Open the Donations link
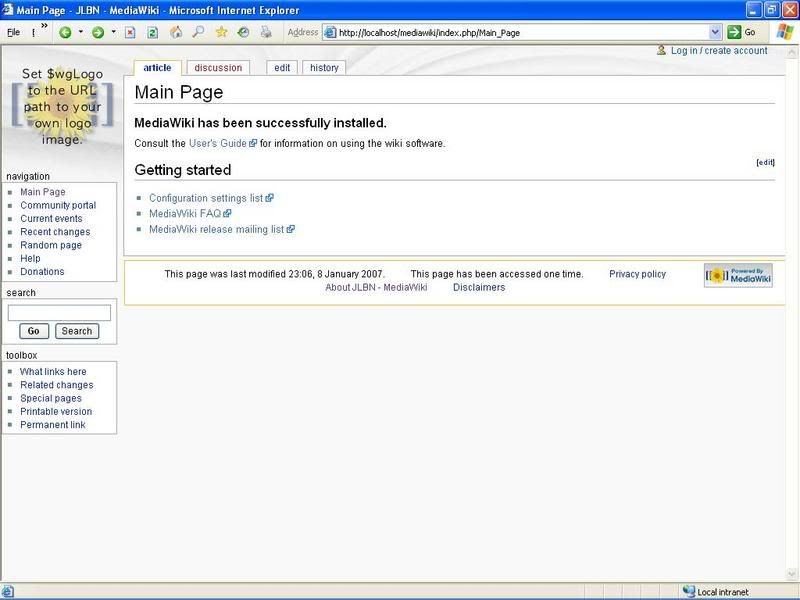 point(42,271)
